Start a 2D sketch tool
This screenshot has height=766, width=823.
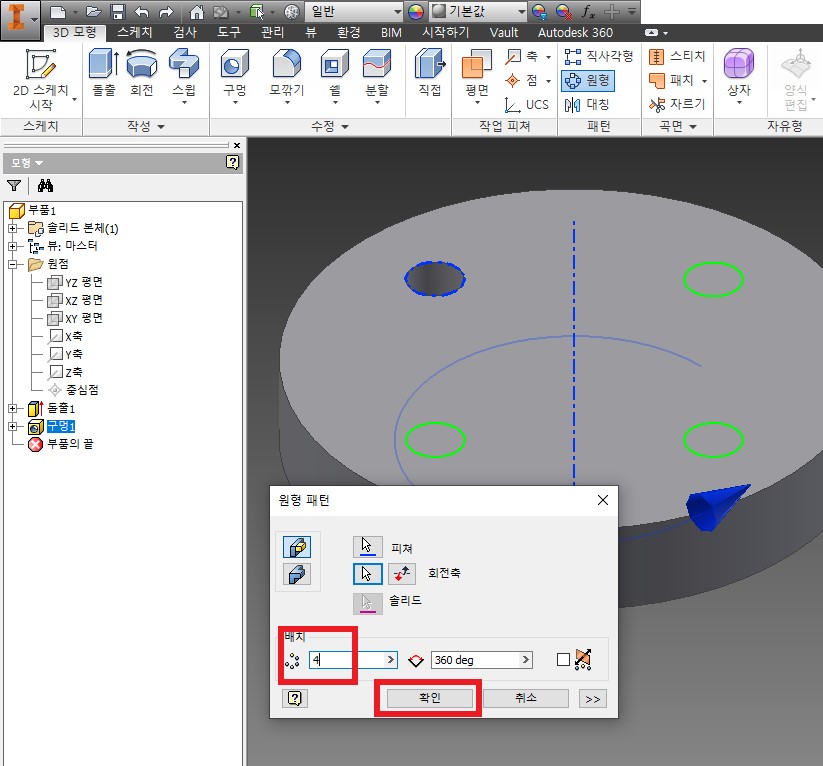click(41, 79)
